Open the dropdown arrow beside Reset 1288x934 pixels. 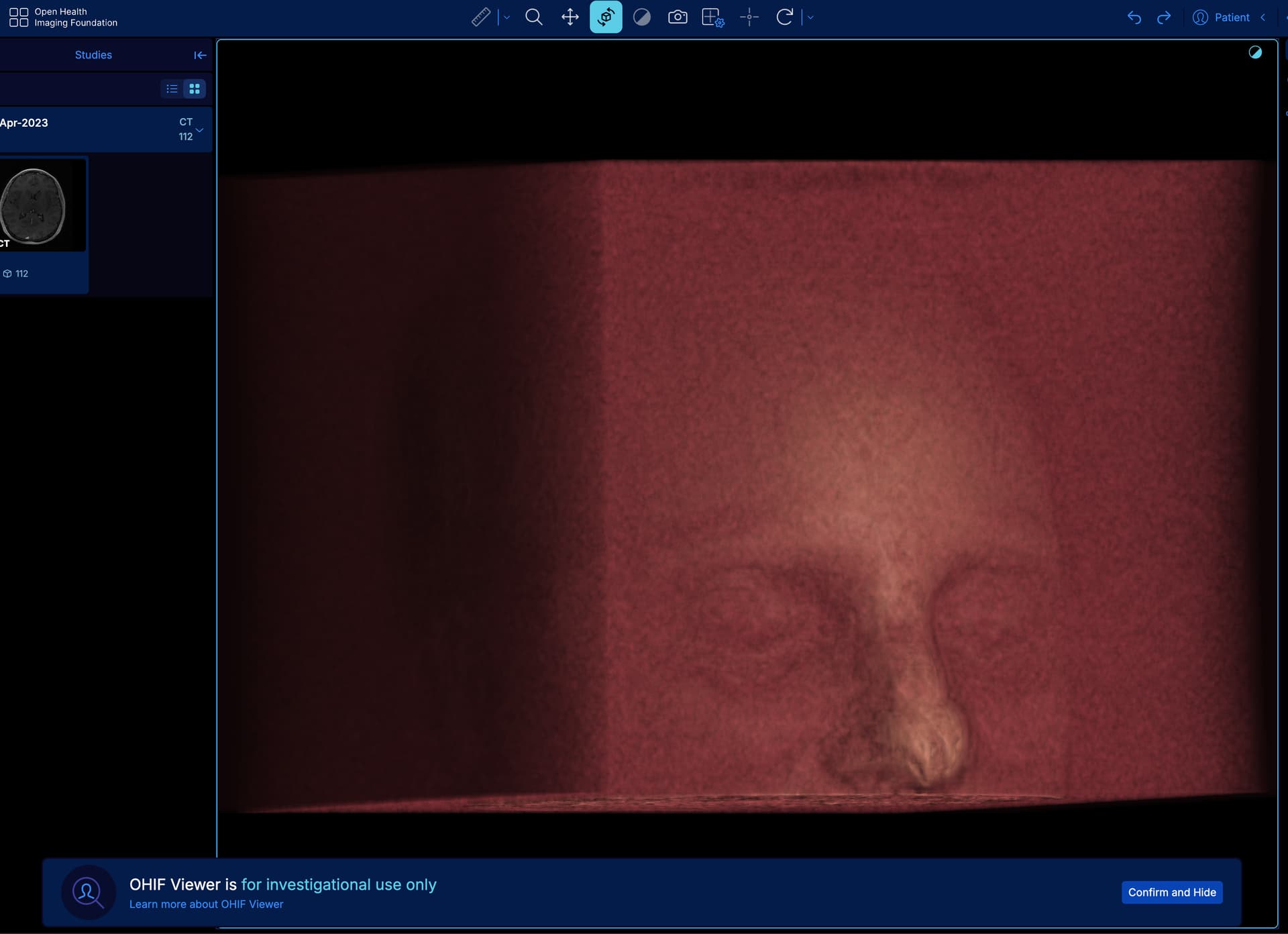tap(810, 17)
